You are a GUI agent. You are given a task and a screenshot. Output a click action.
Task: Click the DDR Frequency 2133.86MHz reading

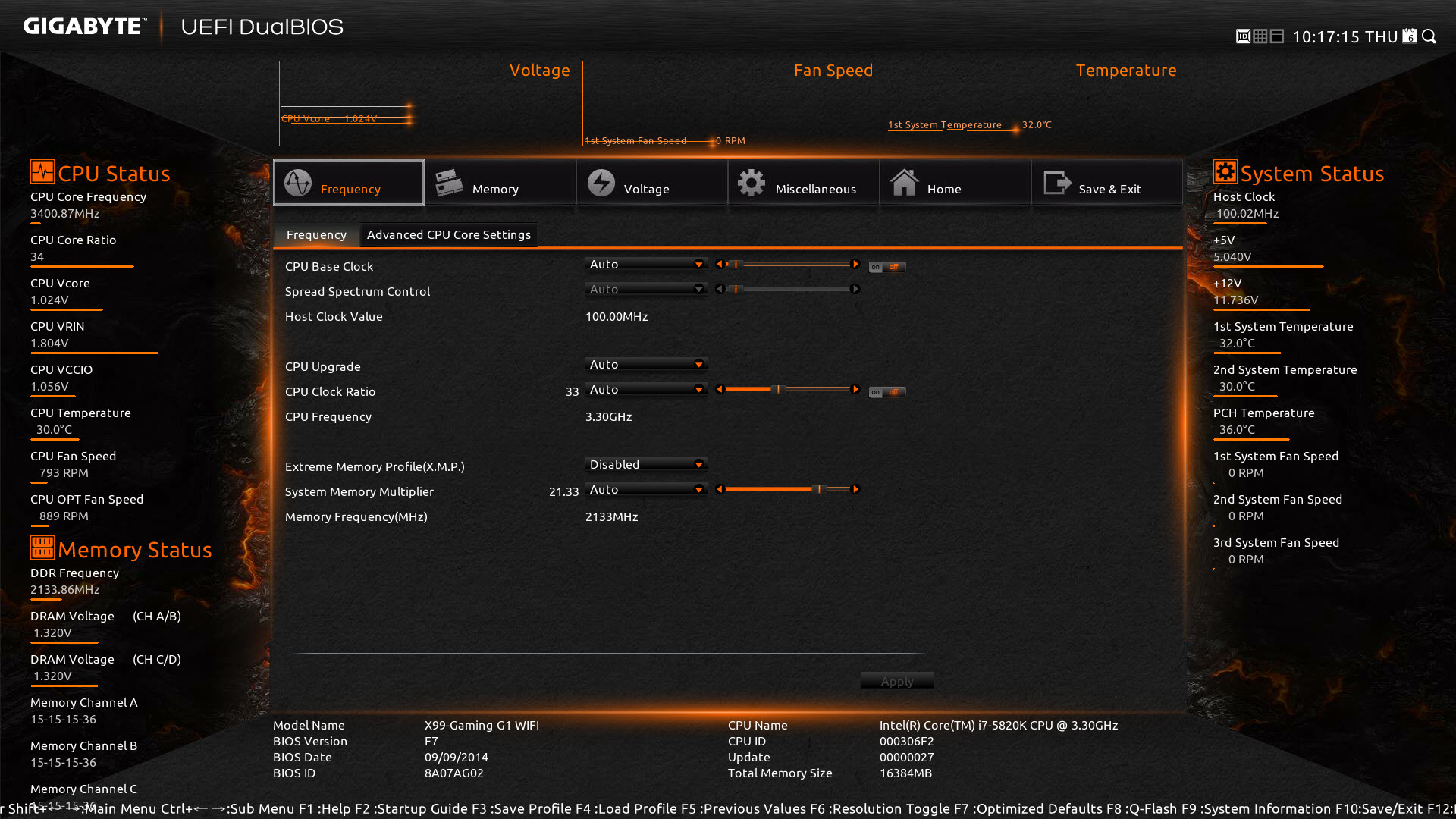coord(65,589)
